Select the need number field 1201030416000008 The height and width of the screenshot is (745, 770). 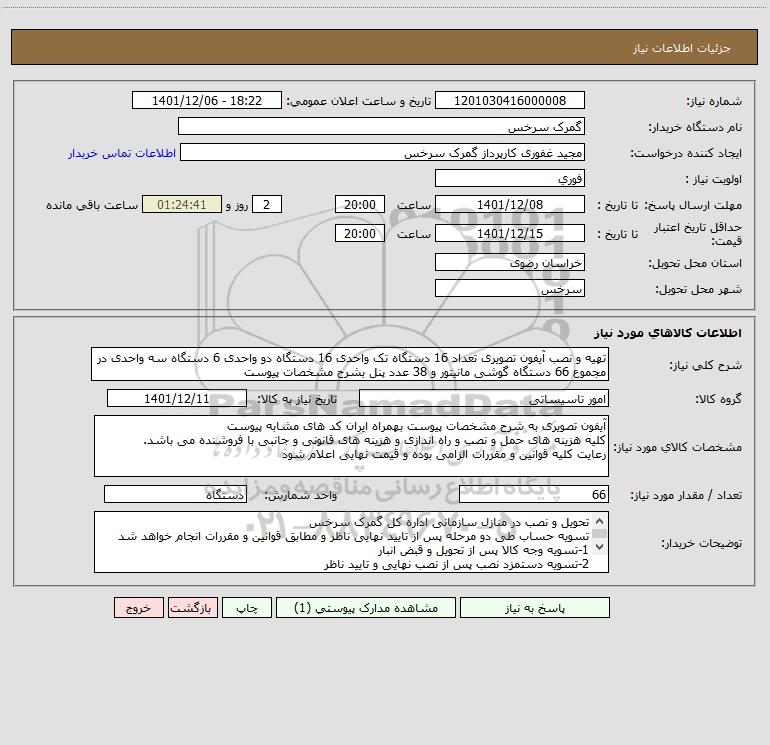510,101
